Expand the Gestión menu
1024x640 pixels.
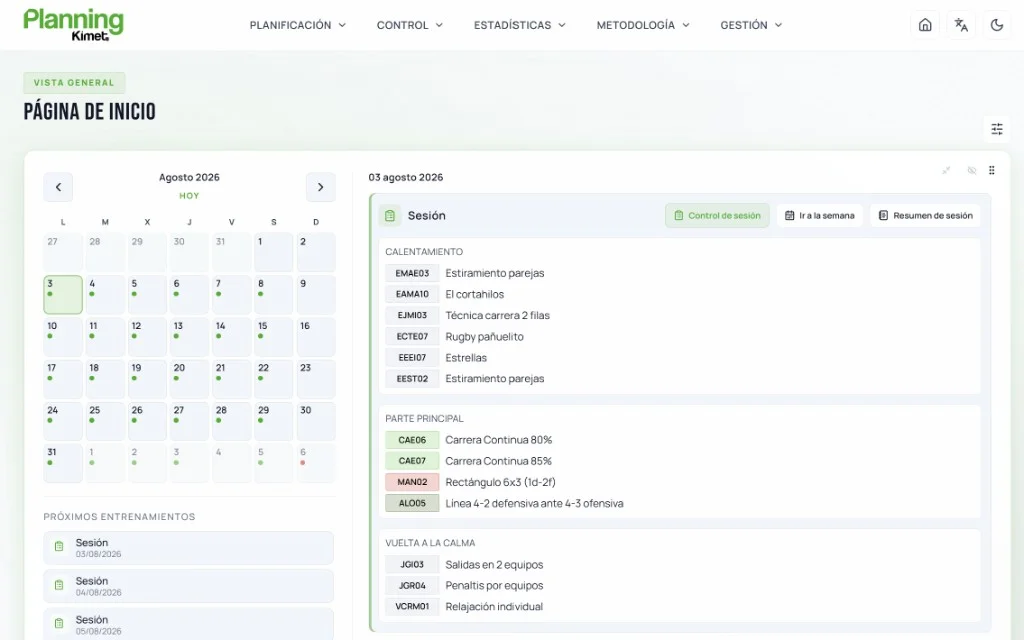click(x=751, y=25)
